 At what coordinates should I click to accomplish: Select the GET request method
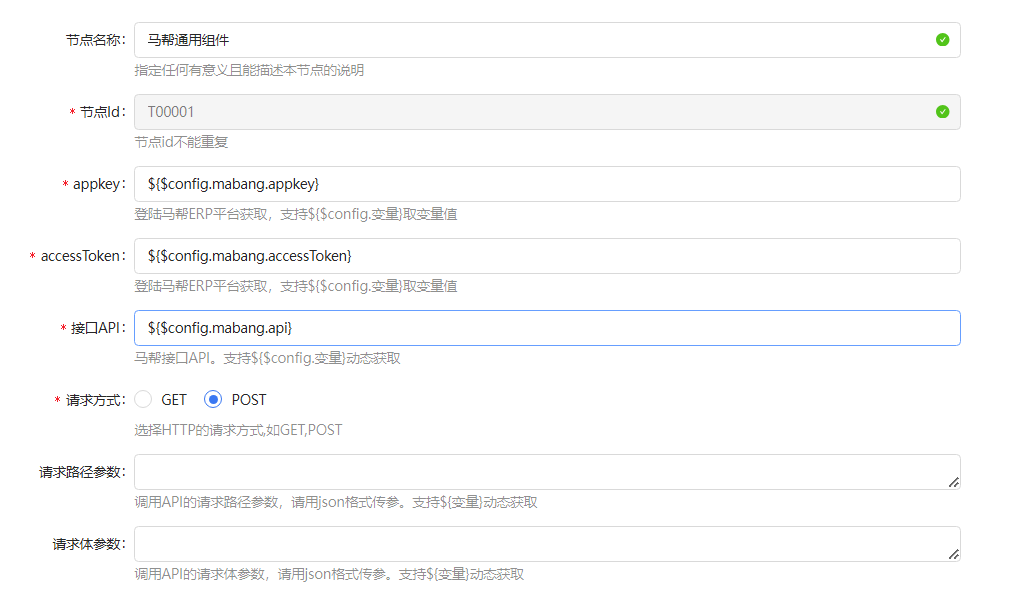tap(143, 400)
